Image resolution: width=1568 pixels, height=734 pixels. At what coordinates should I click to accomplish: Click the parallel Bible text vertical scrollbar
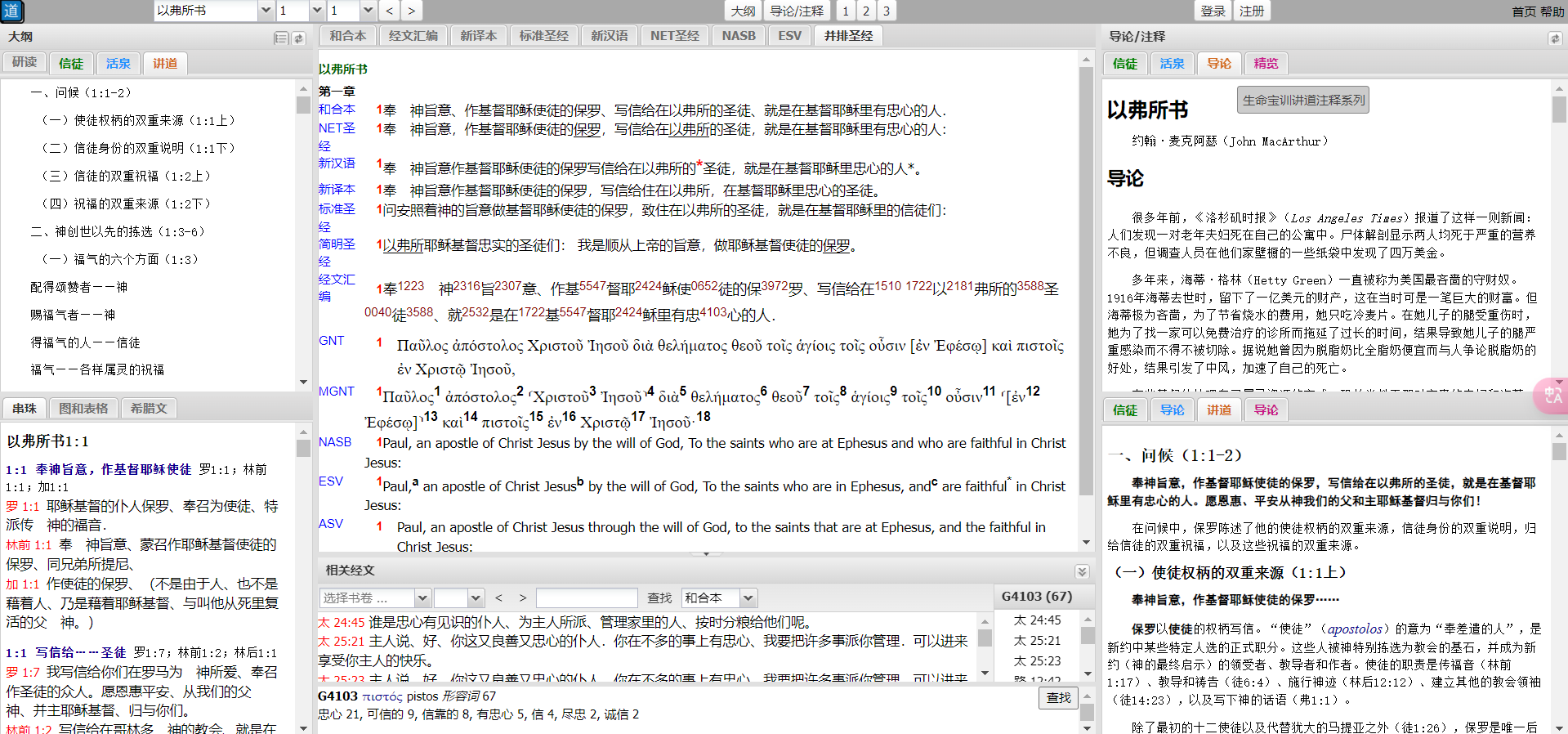click(x=1086, y=278)
